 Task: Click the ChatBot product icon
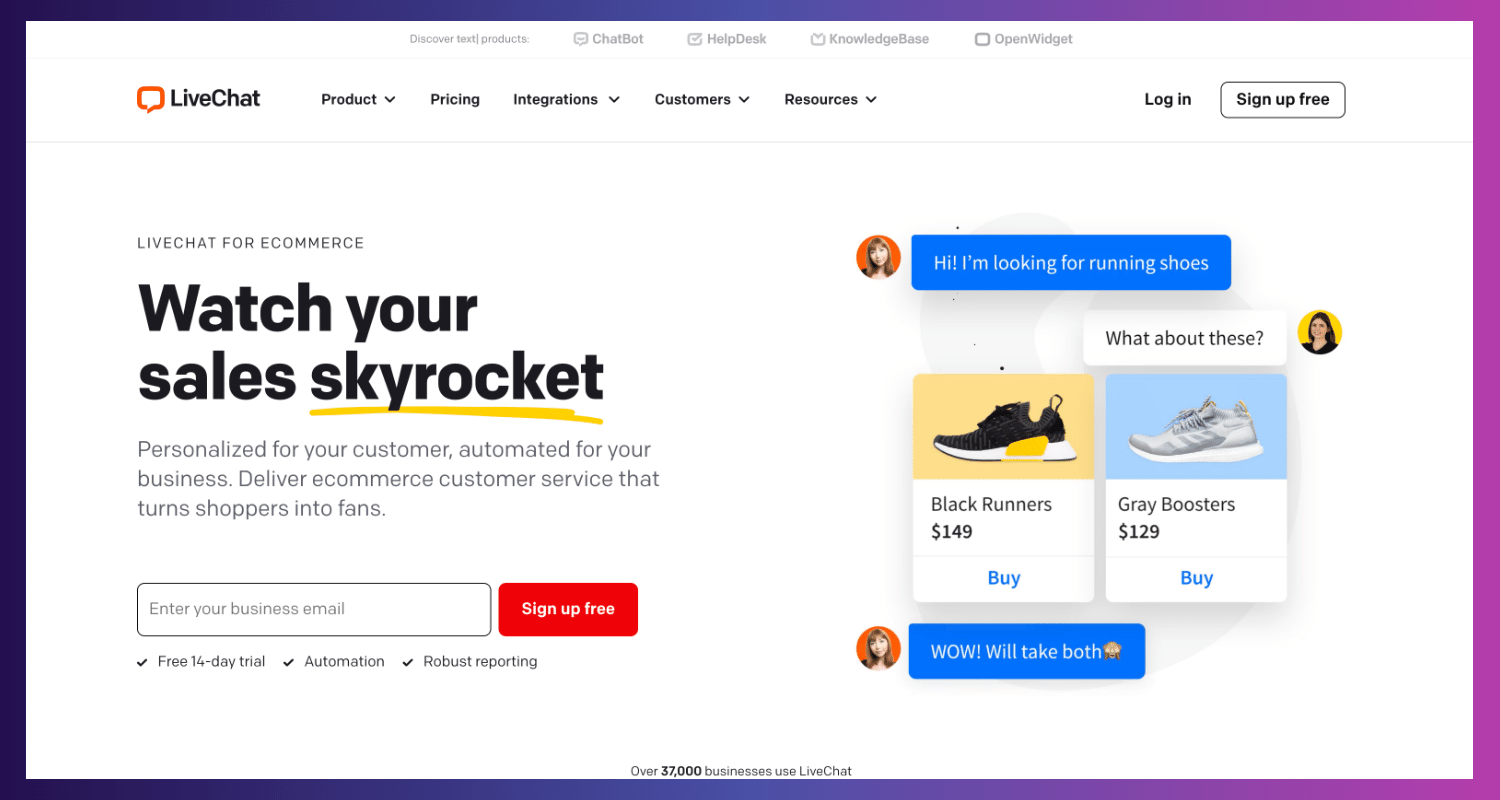pyautogui.click(x=581, y=39)
